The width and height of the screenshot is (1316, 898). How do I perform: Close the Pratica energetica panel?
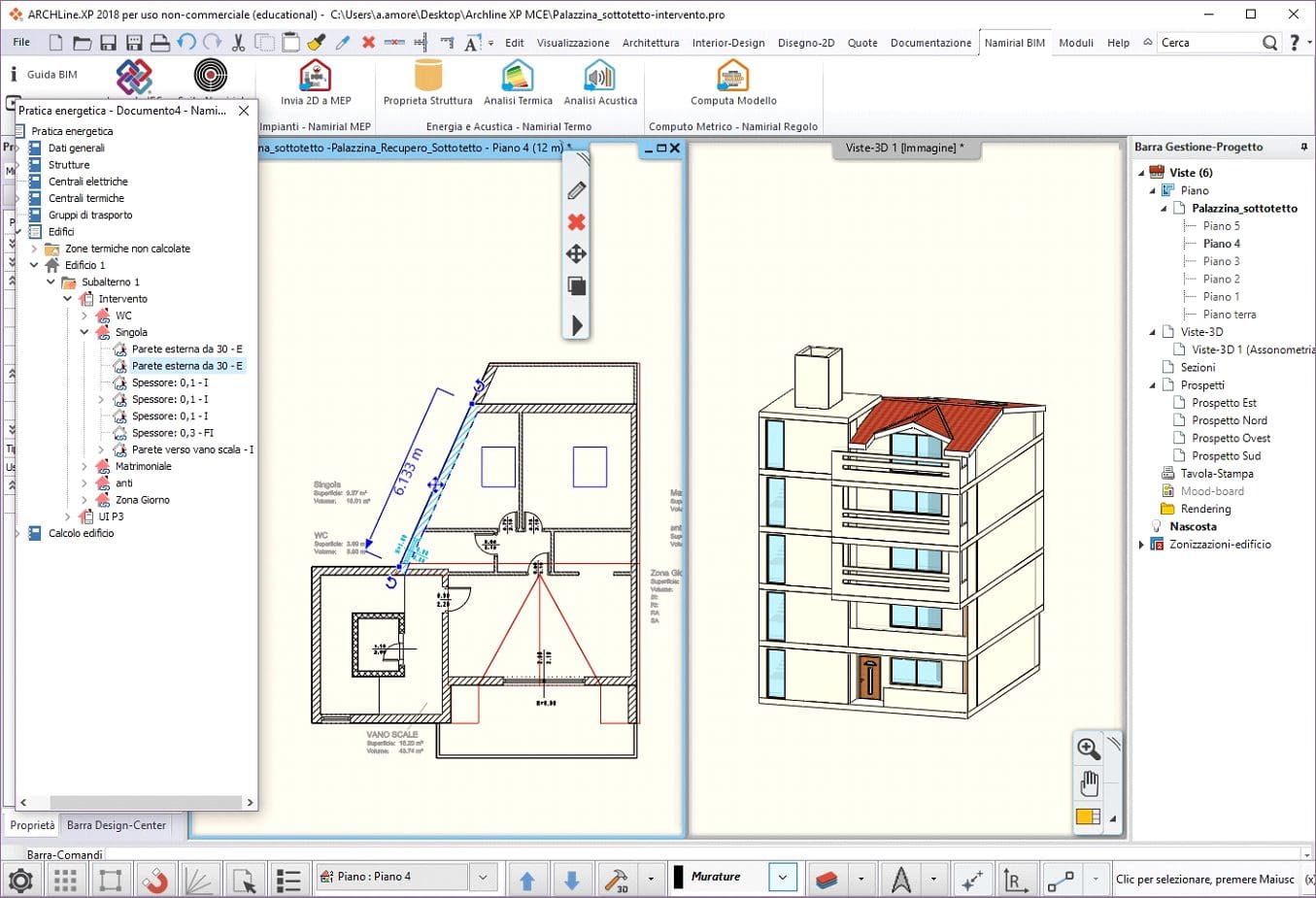click(x=244, y=111)
